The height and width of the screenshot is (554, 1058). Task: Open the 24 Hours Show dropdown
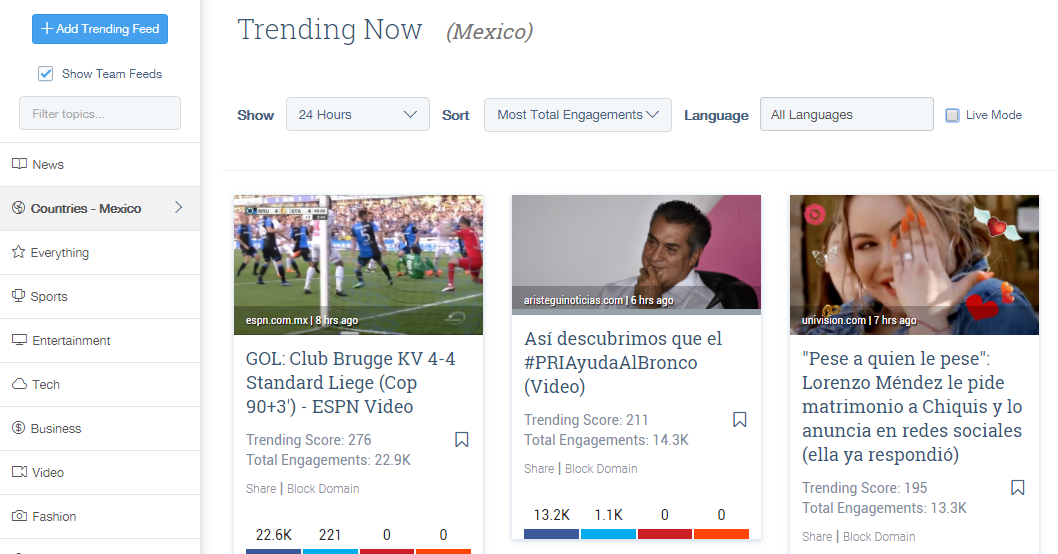358,114
